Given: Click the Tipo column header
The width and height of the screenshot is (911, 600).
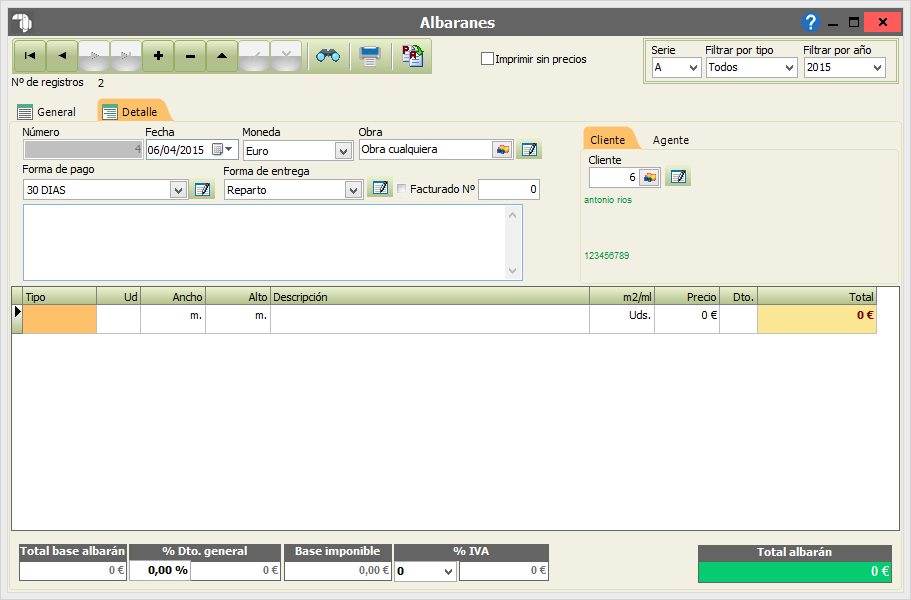Looking at the screenshot, I should coord(59,297).
